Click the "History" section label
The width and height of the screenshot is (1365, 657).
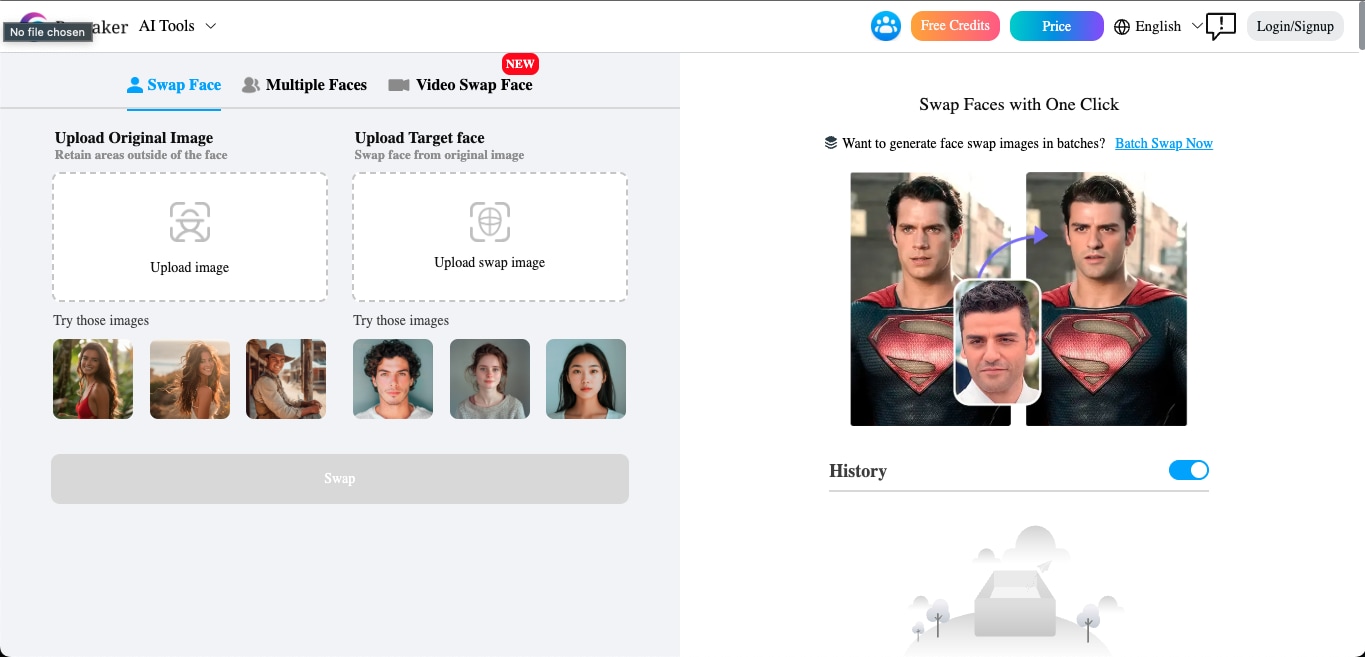tap(858, 471)
